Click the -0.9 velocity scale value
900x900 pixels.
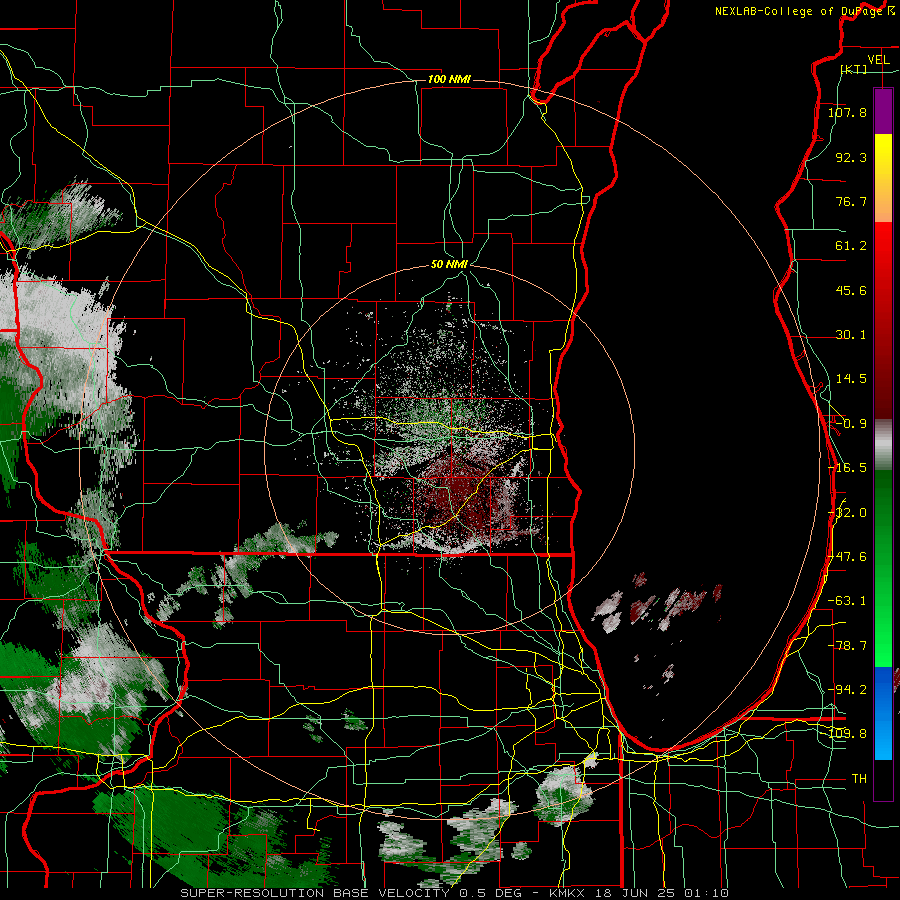tap(851, 424)
